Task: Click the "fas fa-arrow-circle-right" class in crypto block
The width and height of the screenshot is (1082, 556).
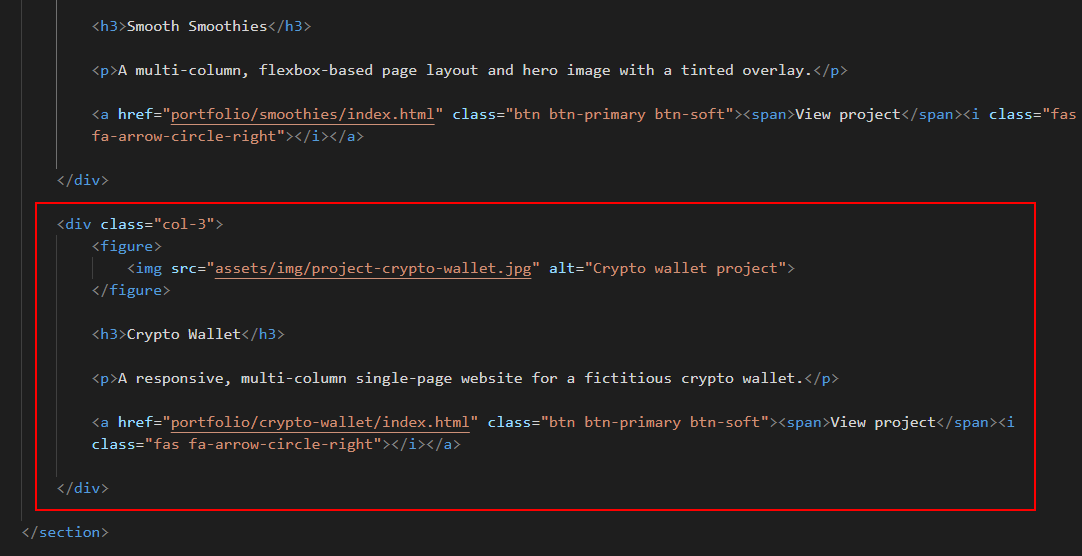Action: point(264,444)
